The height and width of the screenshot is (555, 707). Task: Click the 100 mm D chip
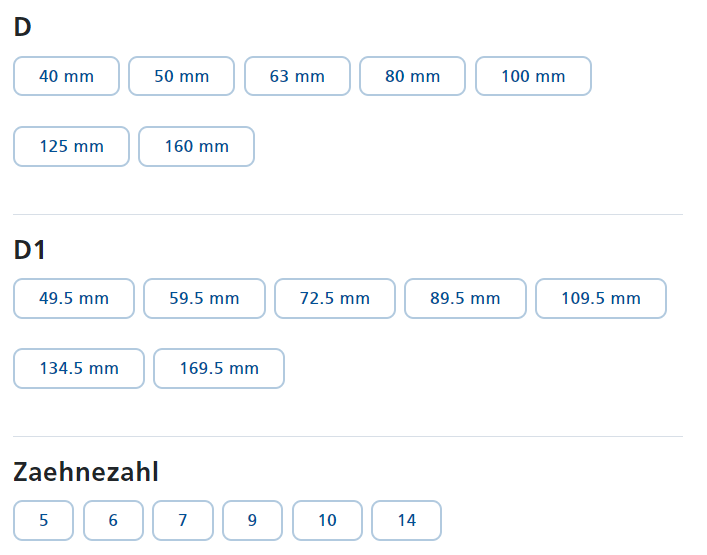pyautogui.click(x=533, y=76)
